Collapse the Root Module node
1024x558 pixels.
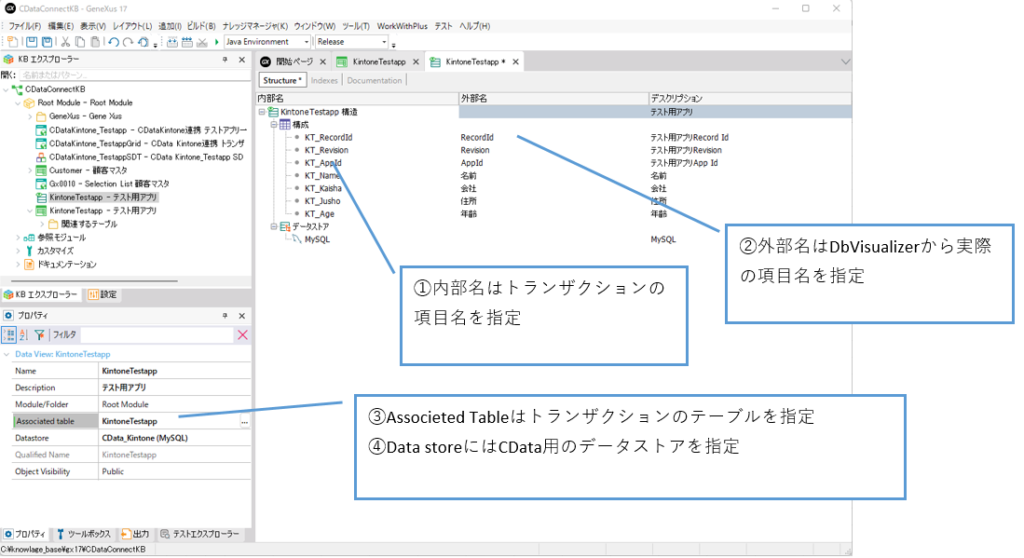[18, 103]
